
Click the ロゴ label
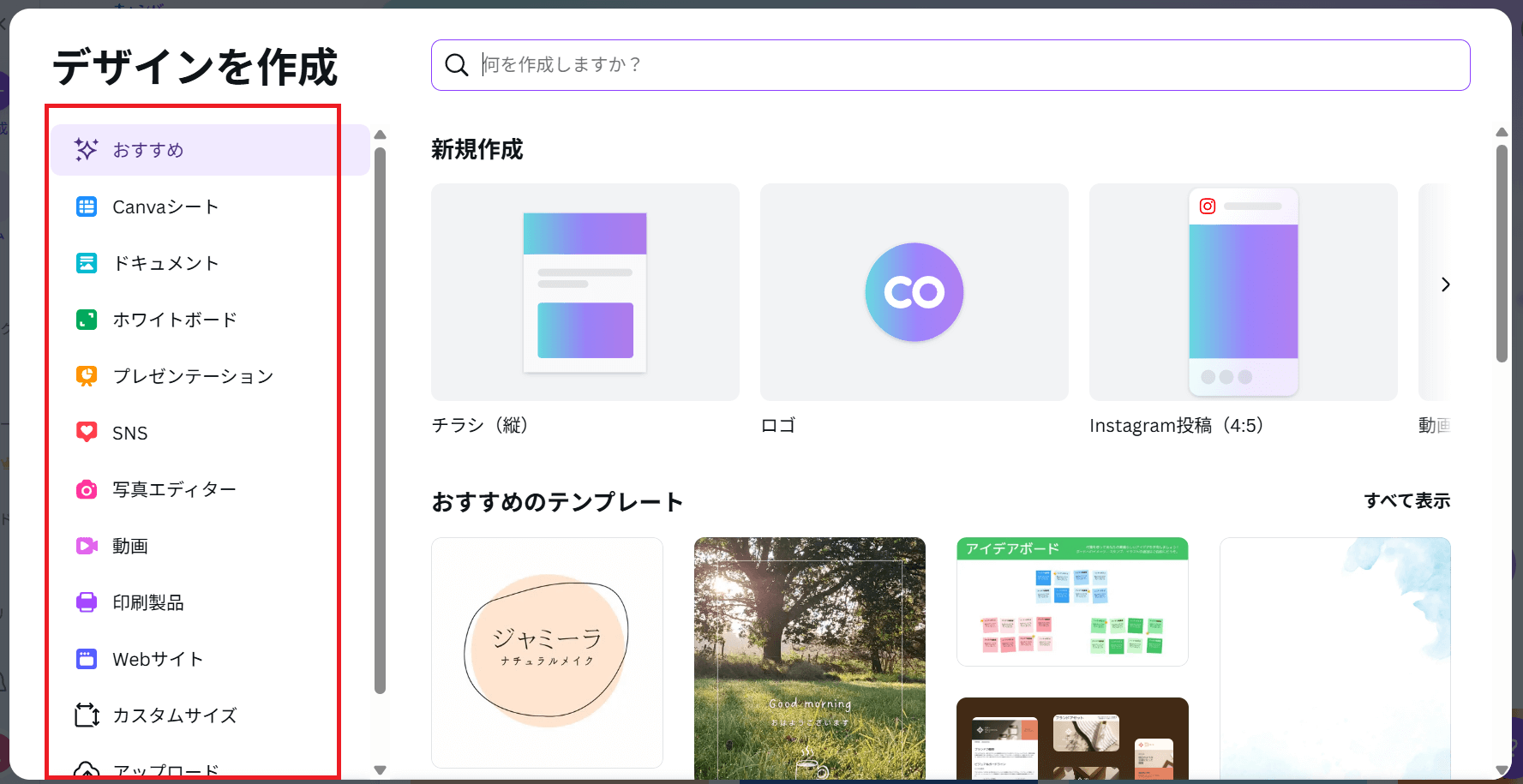click(x=778, y=425)
